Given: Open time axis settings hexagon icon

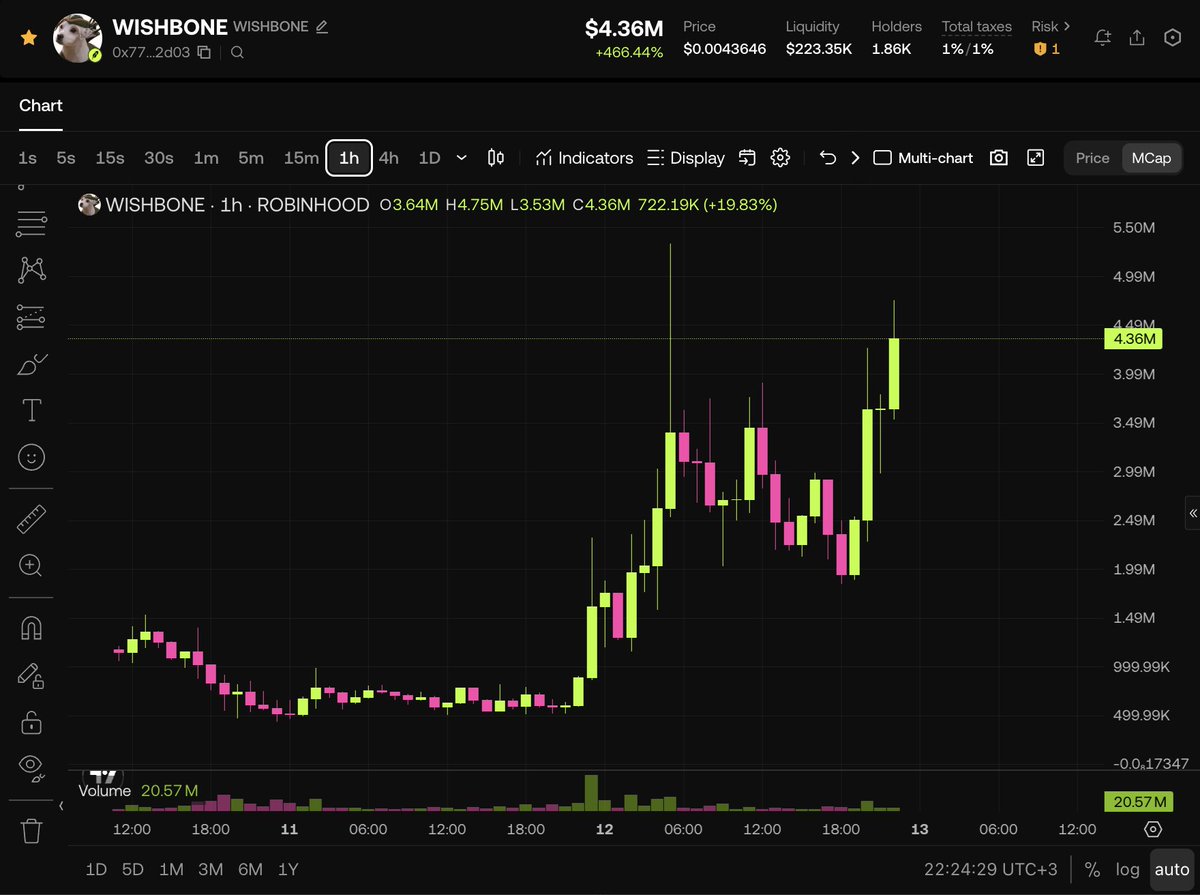Looking at the screenshot, I should pos(1153,830).
